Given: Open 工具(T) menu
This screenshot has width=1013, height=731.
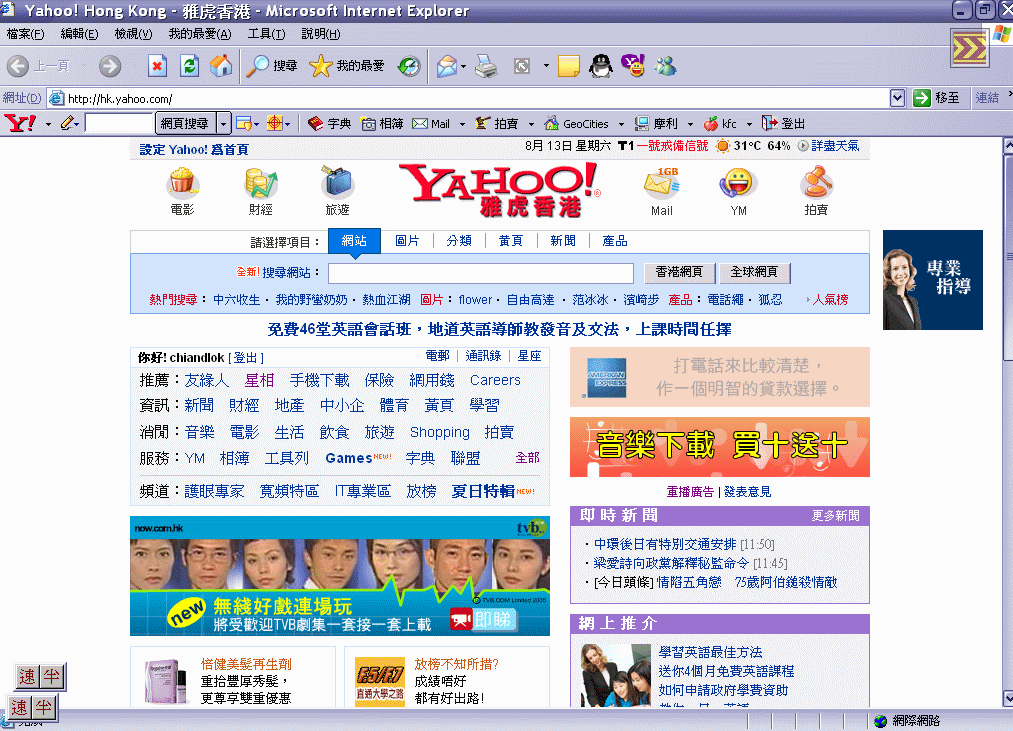Looking at the screenshot, I should [266, 34].
